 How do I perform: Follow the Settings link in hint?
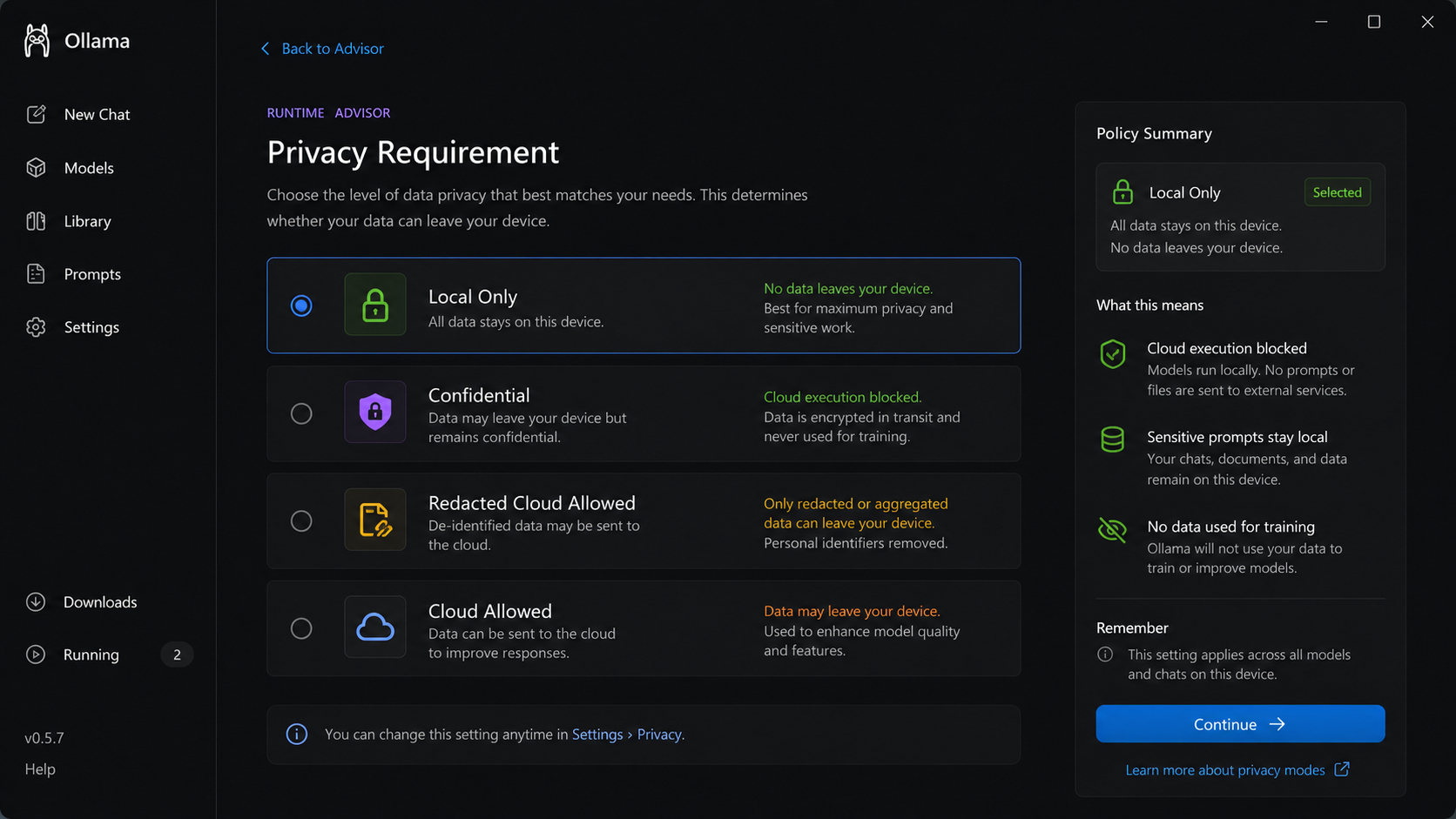[x=597, y=735]
